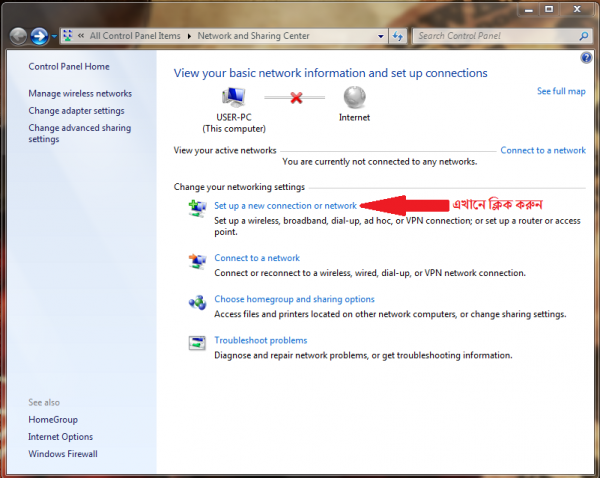Open Change adapter settings

pos(76,111)
